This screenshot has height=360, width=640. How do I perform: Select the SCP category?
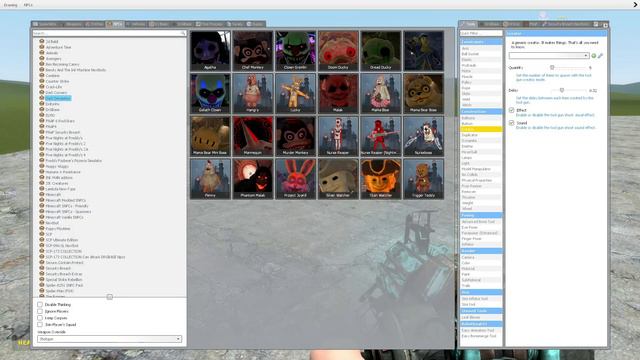click(x=49, y=234)
